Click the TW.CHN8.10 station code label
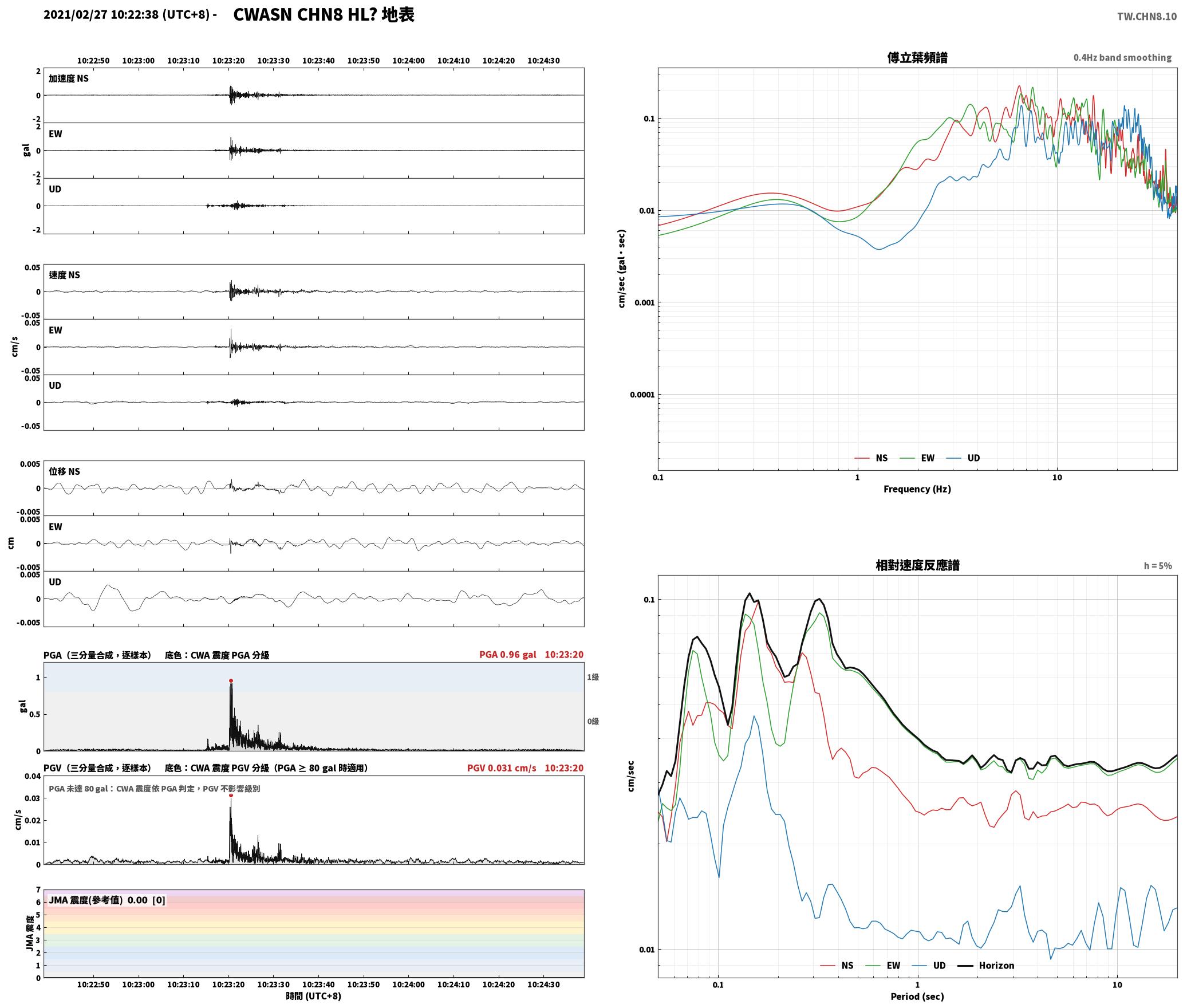Image resolution: width=1183 pixels, height=1008 pixels. 1146,17
